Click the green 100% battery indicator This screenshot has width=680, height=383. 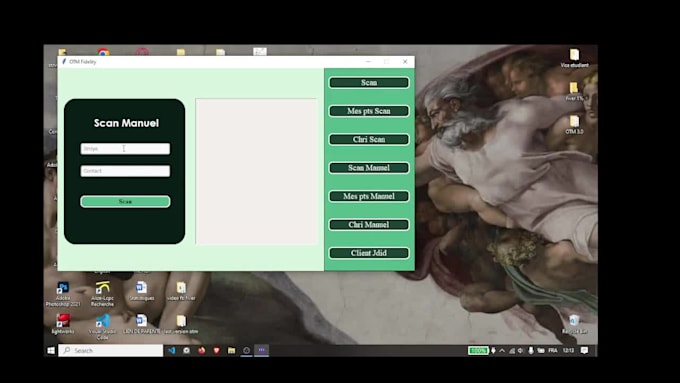point(478,350)
